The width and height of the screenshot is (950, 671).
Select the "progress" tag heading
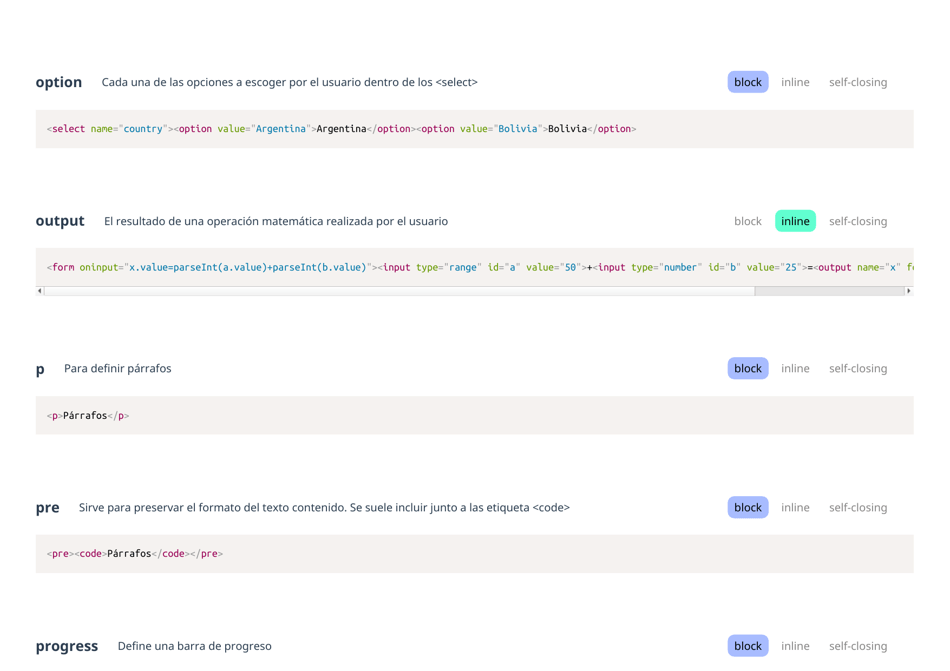point(66,646)
